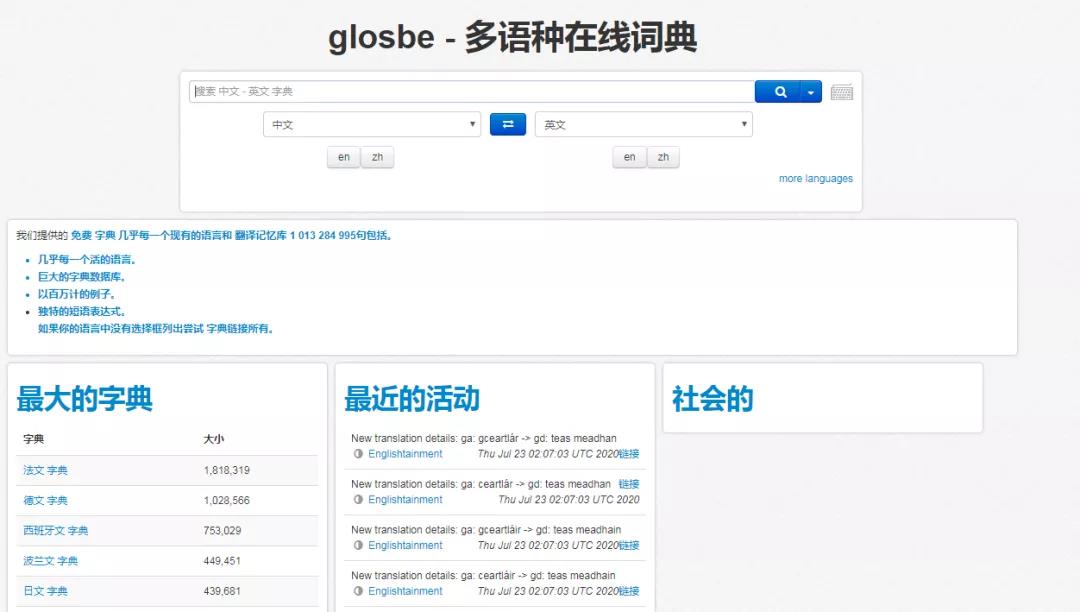Click the swap languages arrows icon
Screen dimensions: 1080x612
click(507, 124)
